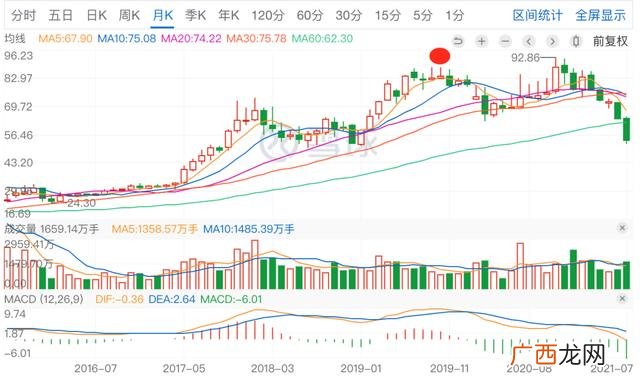The height and width of the screenshot is (383, 640).
Task: Click the 区间统计 link
Action: [538, 16]
